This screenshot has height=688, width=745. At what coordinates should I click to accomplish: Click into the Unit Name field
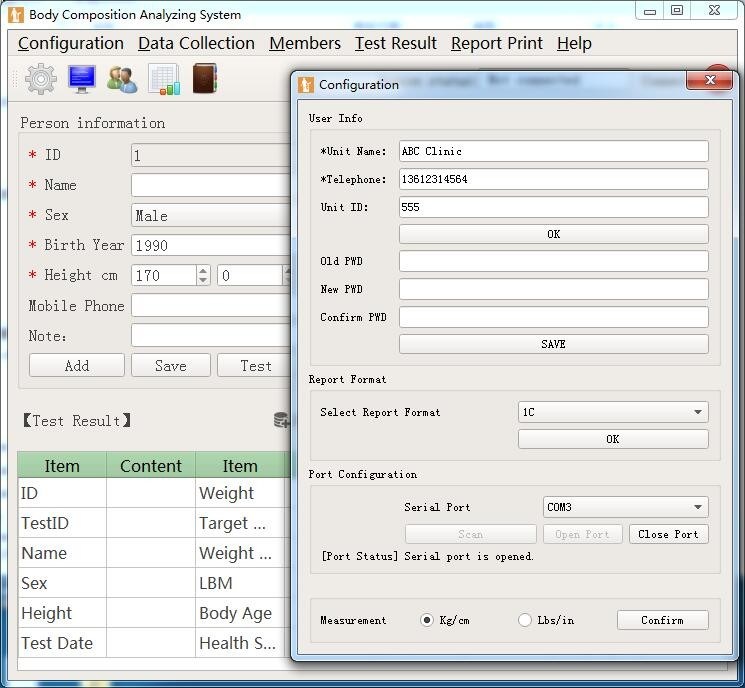click(553, 151)
